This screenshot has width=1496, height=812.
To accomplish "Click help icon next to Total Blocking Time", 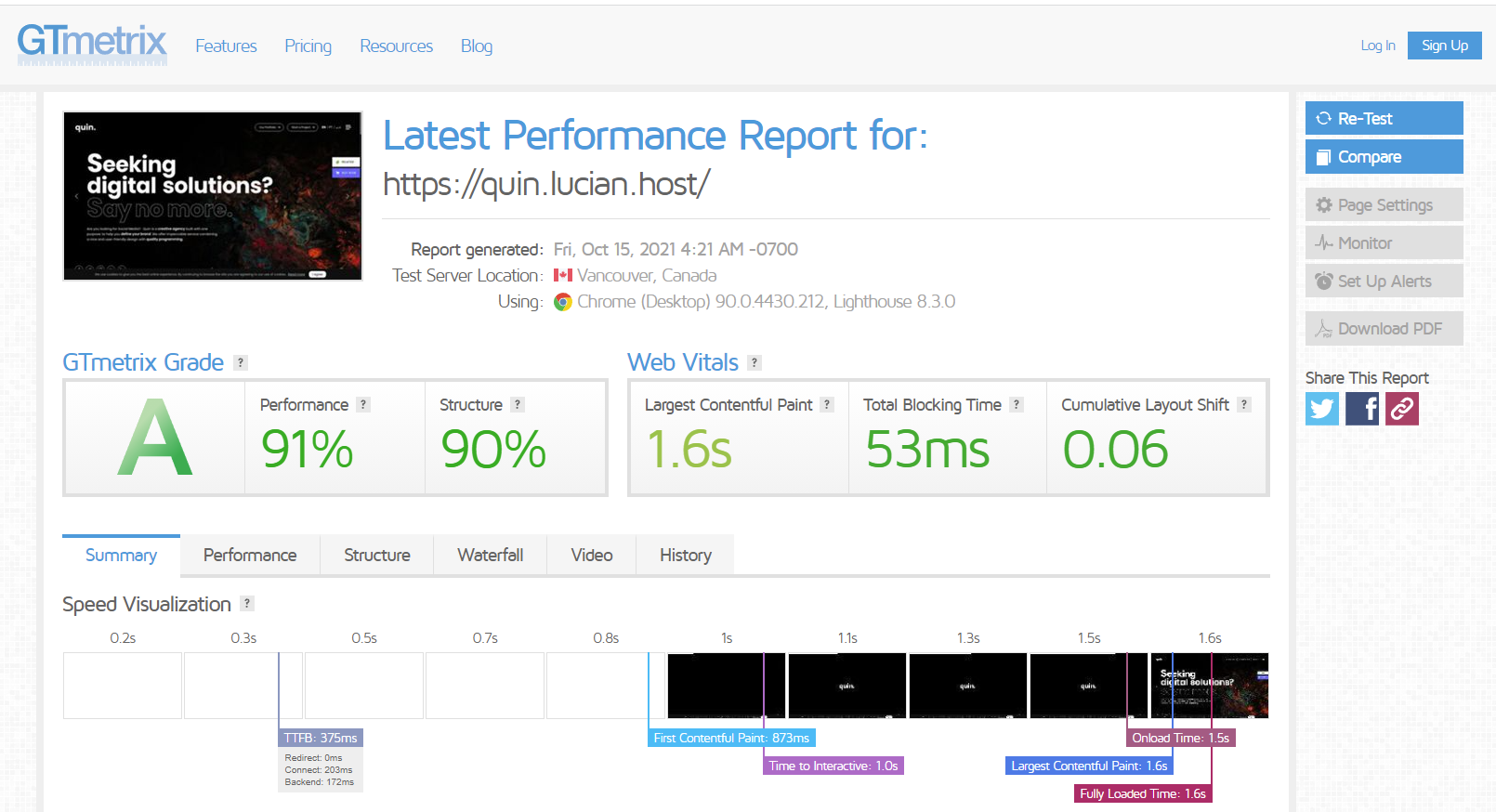I will pyautogui.click(x=1017, y=405).
